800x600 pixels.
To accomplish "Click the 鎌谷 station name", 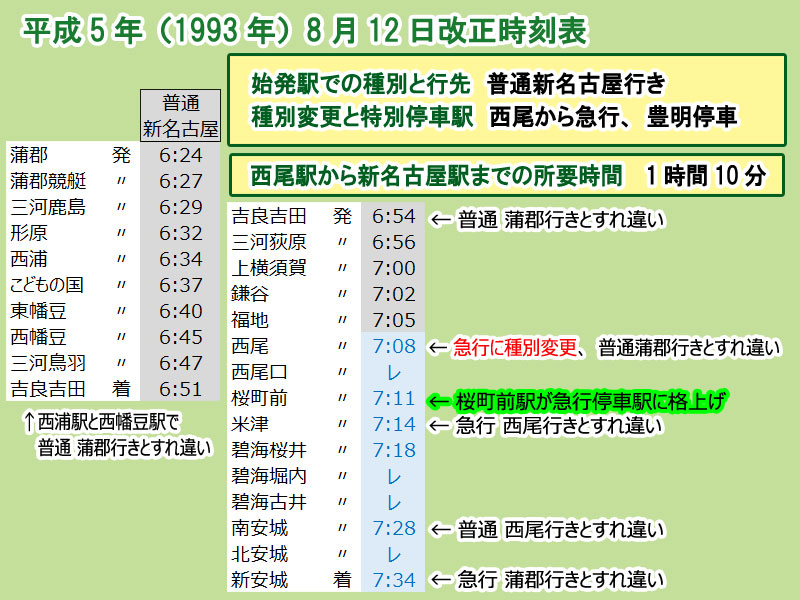I will (250, 294).
